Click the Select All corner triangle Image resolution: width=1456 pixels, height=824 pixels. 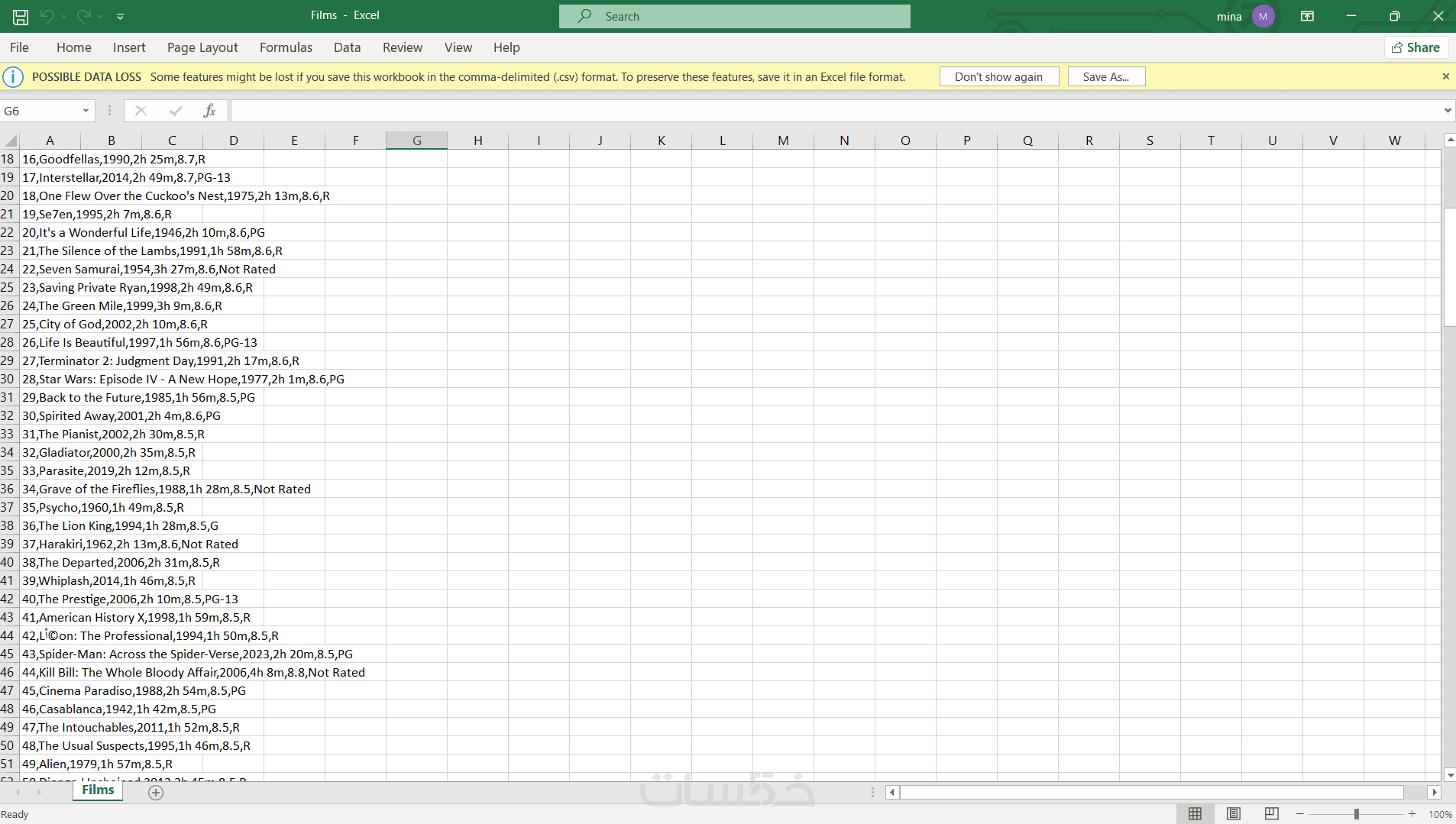(10, 141)
